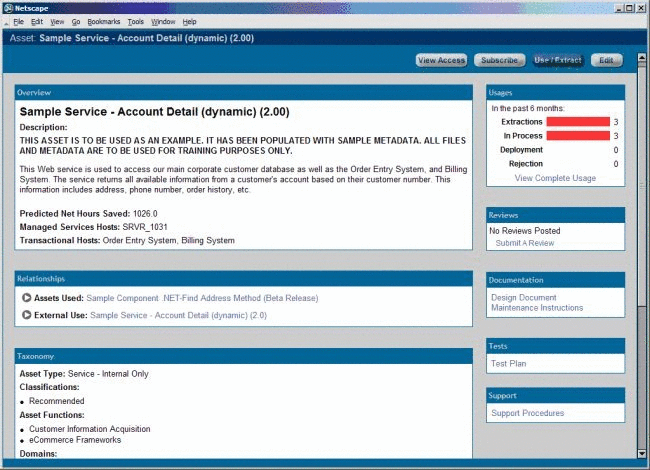Click the 'Asset Functions:' label
This screenshot has width=650, height=470.
pyautogui.click(x=52, y=415)
